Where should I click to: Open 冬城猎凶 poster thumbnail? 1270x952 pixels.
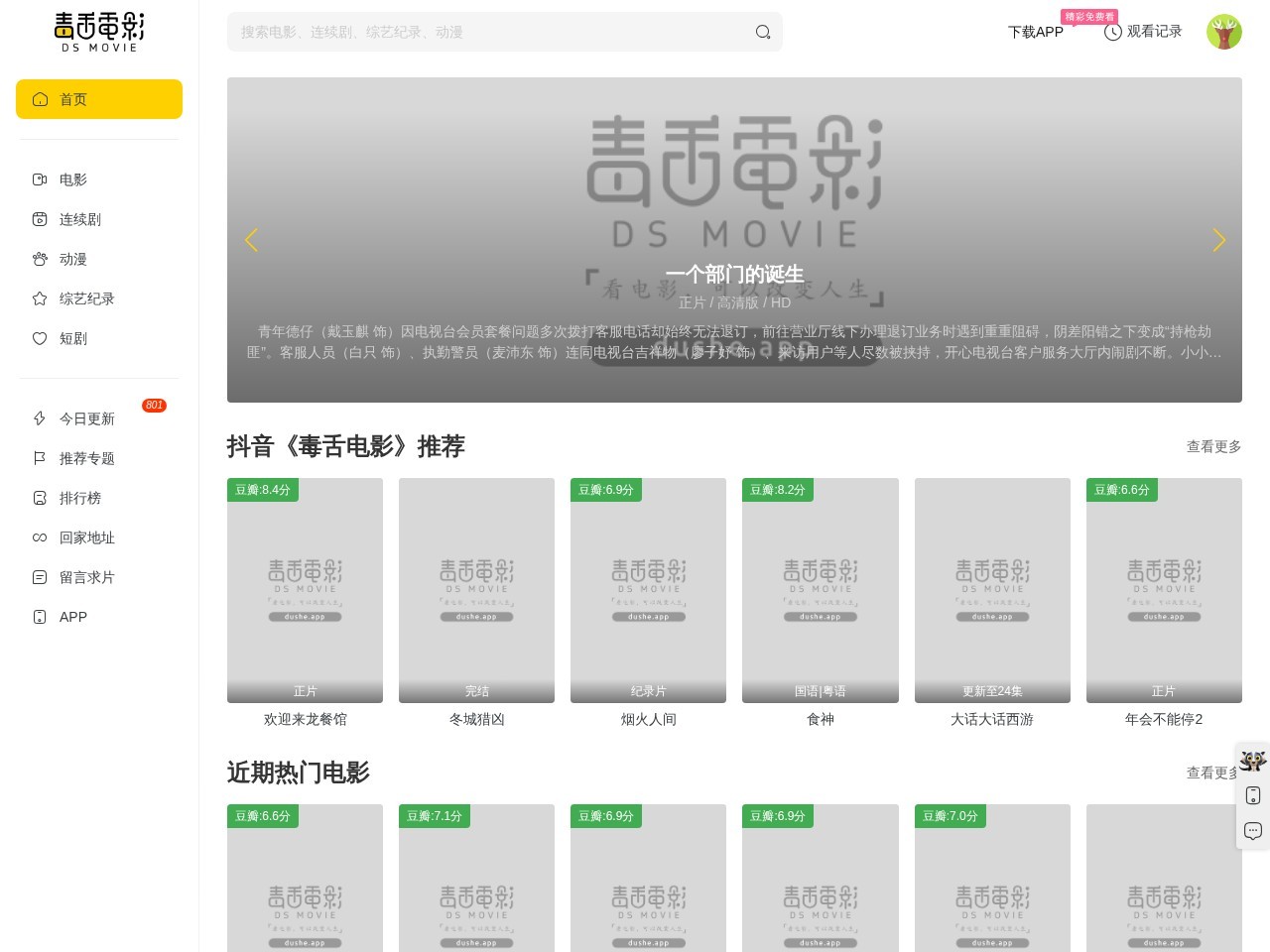click(476, 590)
